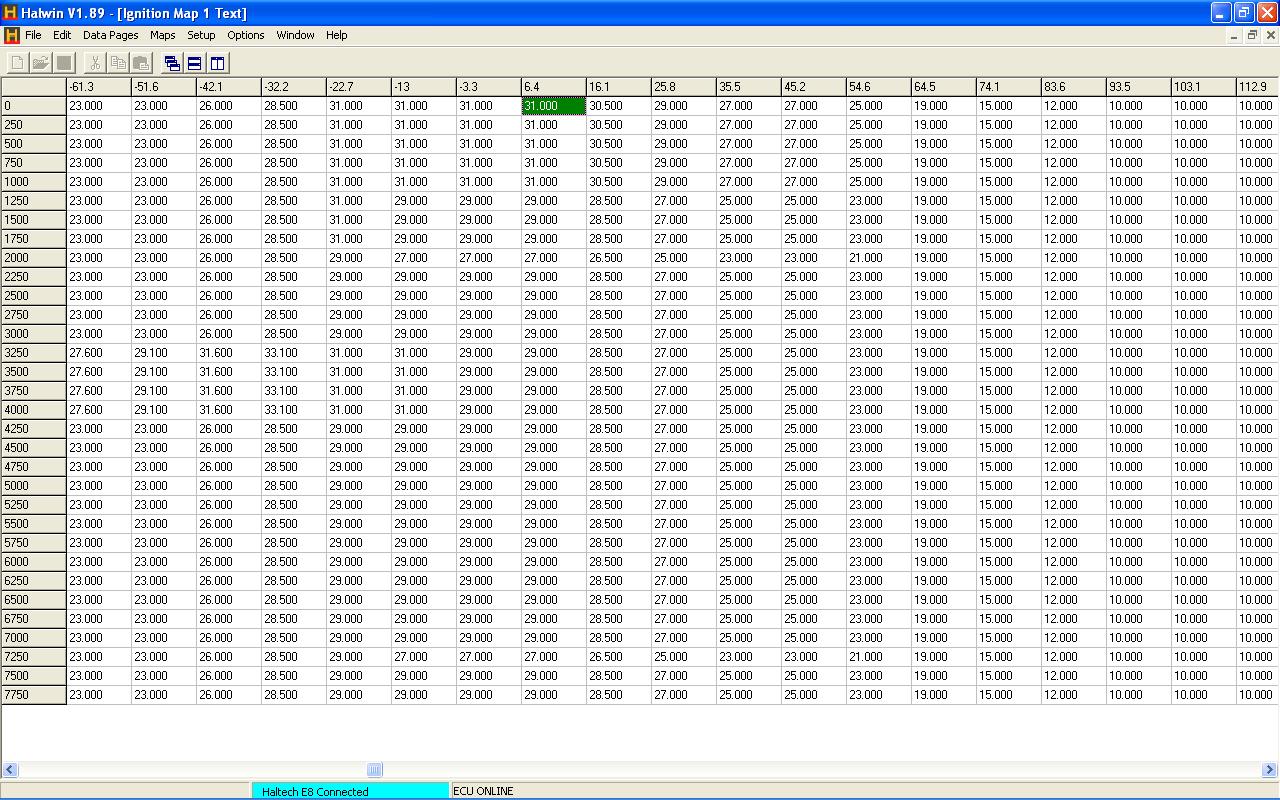The height and width of the screenshot is (800, 1280).
Task: Select 12.000 cell in row 4750
Action: [x=1074, y=467]
